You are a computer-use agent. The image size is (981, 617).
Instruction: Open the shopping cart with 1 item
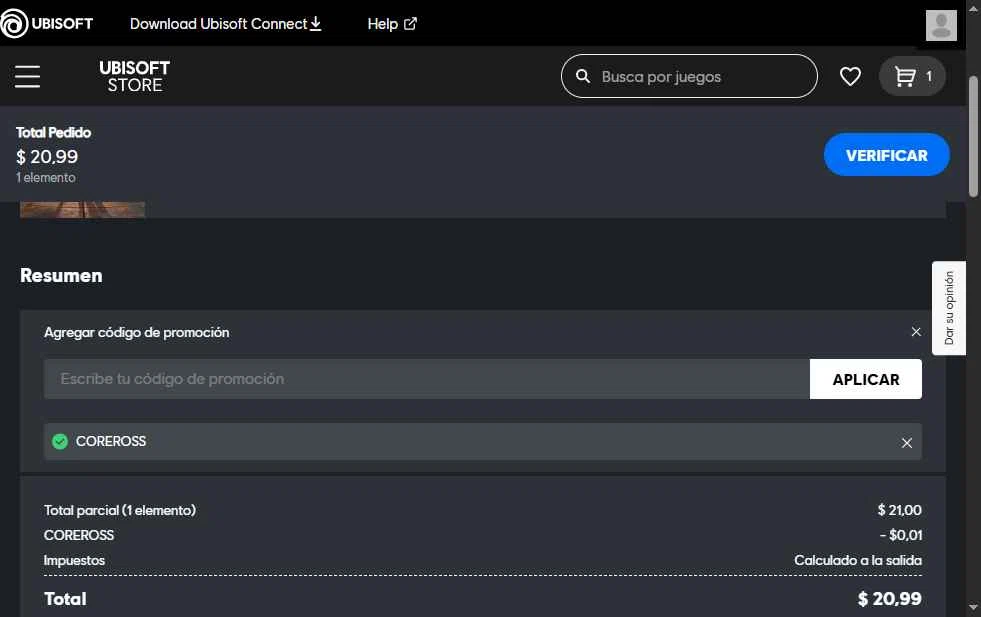[912, 76]
